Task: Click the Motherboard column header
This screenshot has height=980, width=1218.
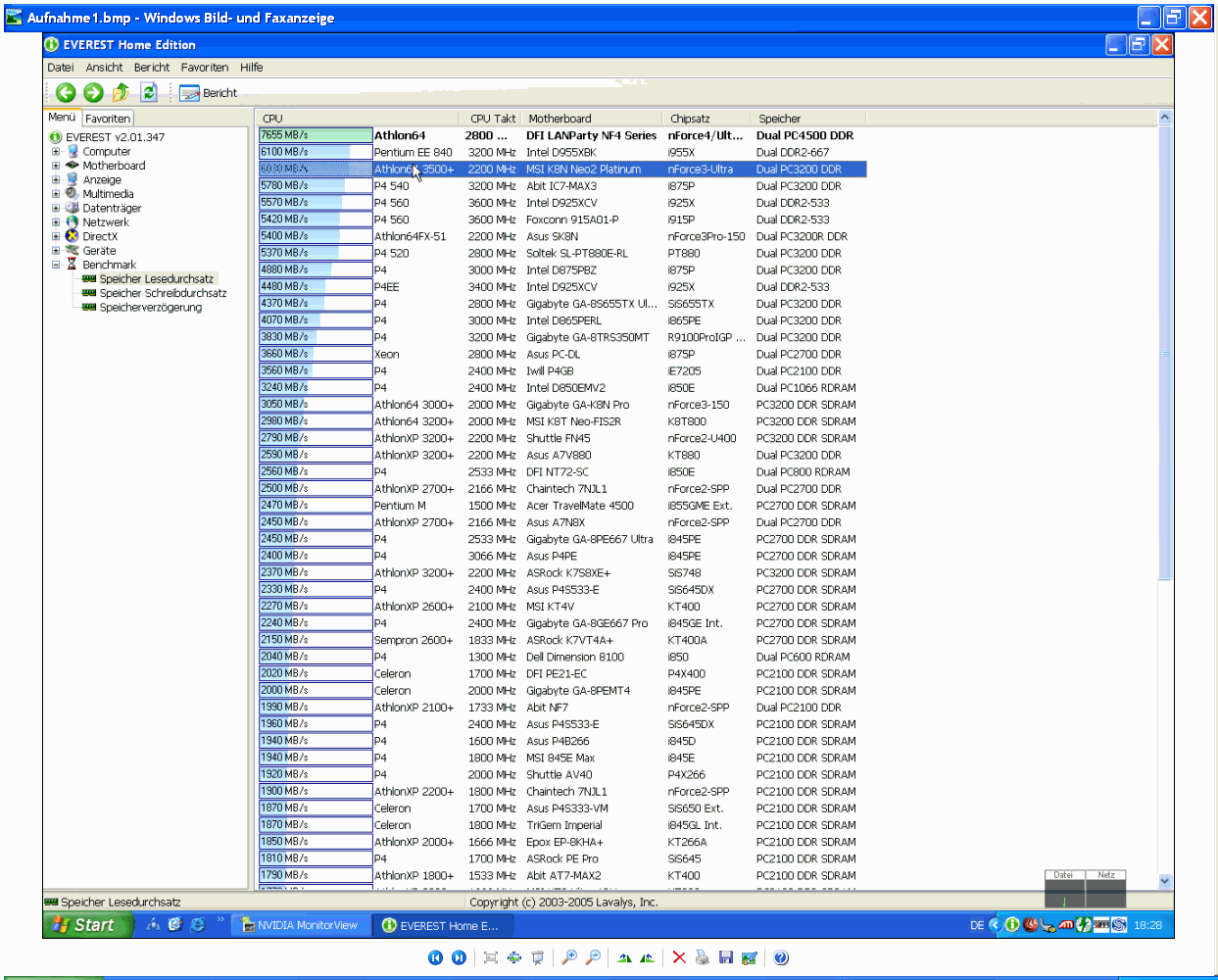Action: click(592, 119)
